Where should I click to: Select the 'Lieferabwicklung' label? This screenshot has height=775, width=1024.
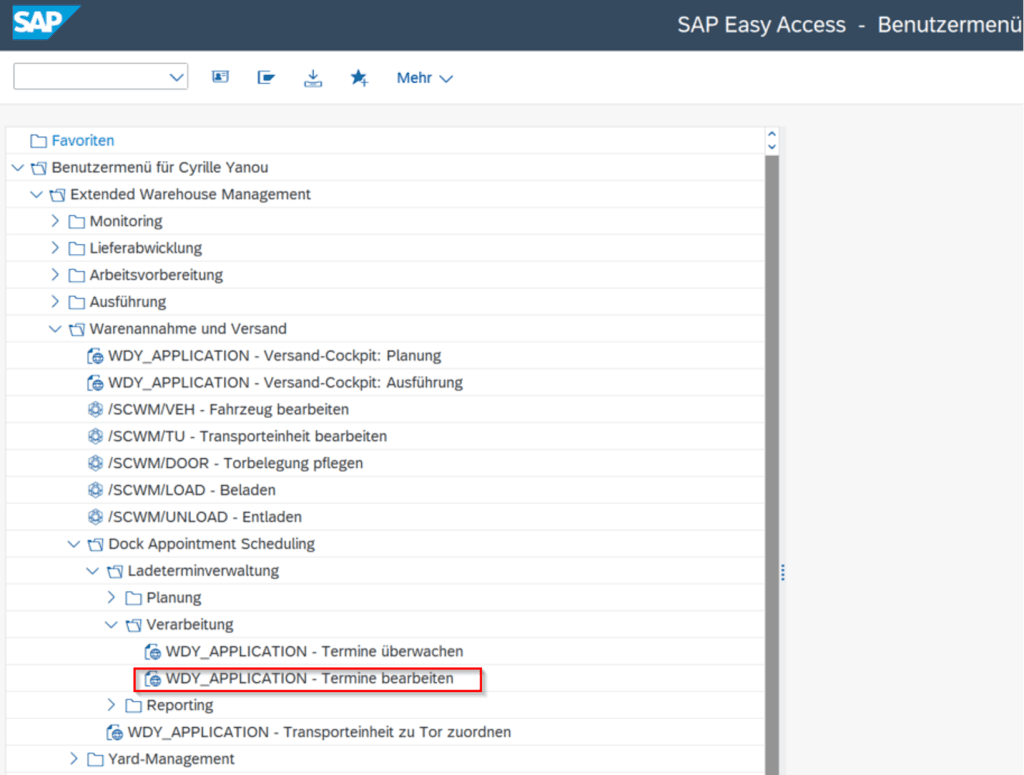click(146, 248)
